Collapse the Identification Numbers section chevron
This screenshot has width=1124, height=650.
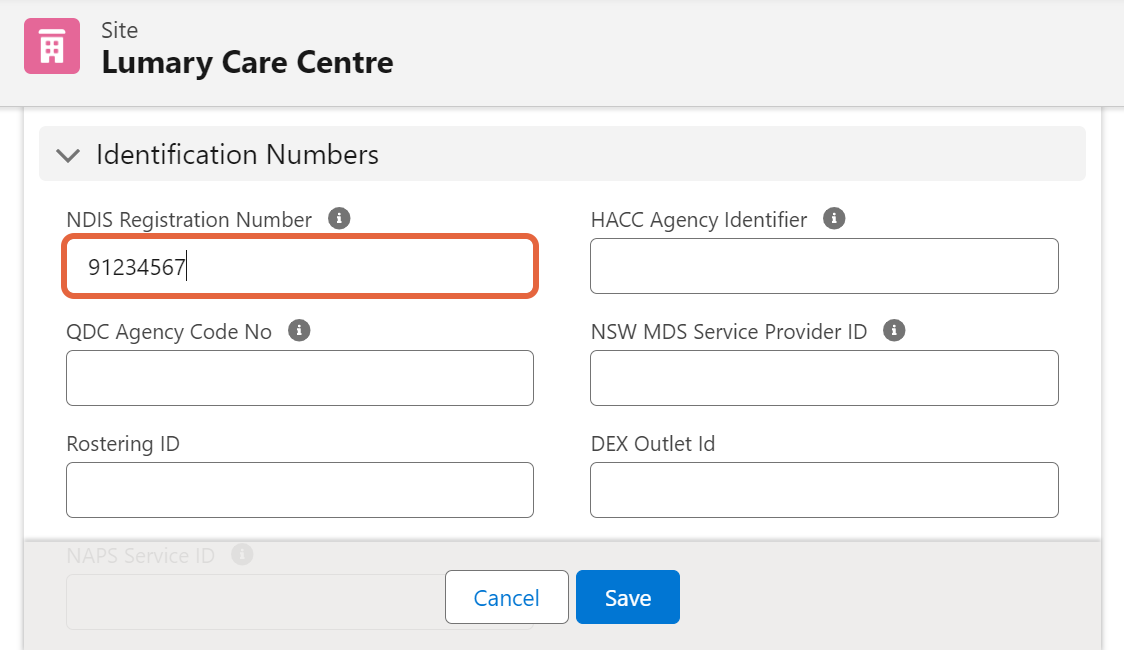(68, 155)
